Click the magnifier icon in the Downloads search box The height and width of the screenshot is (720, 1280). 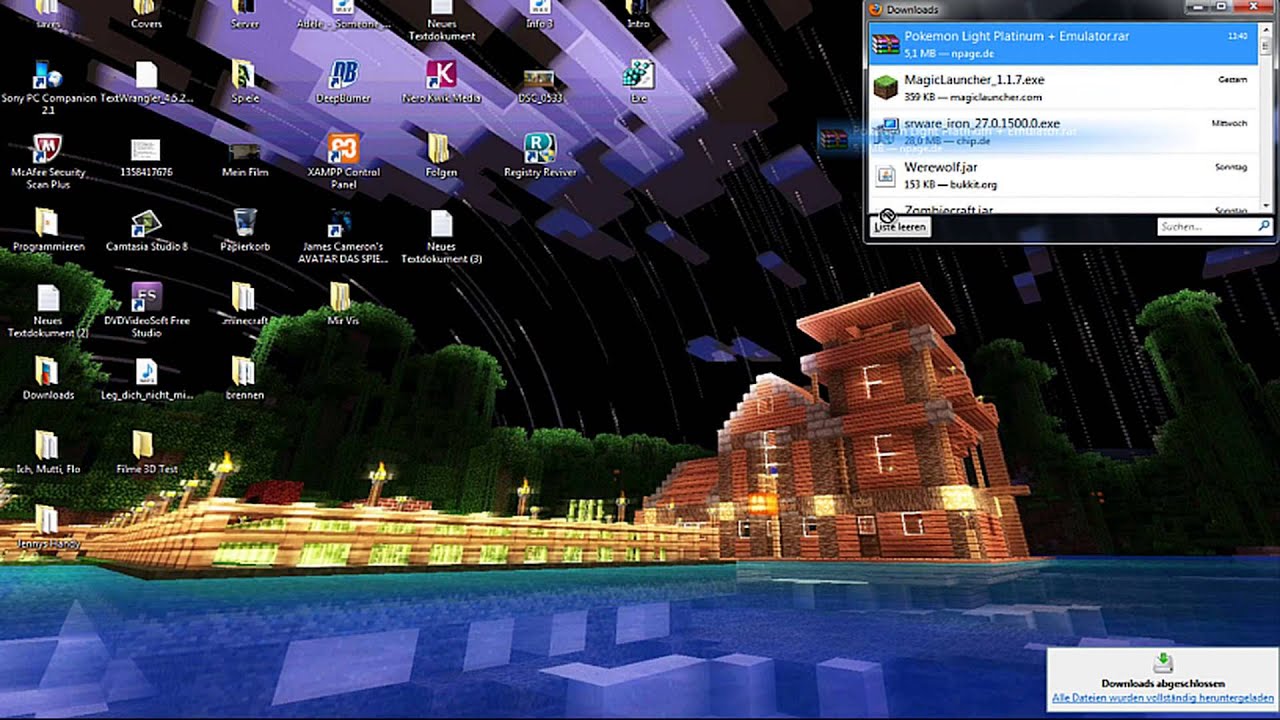[1264, 227]
